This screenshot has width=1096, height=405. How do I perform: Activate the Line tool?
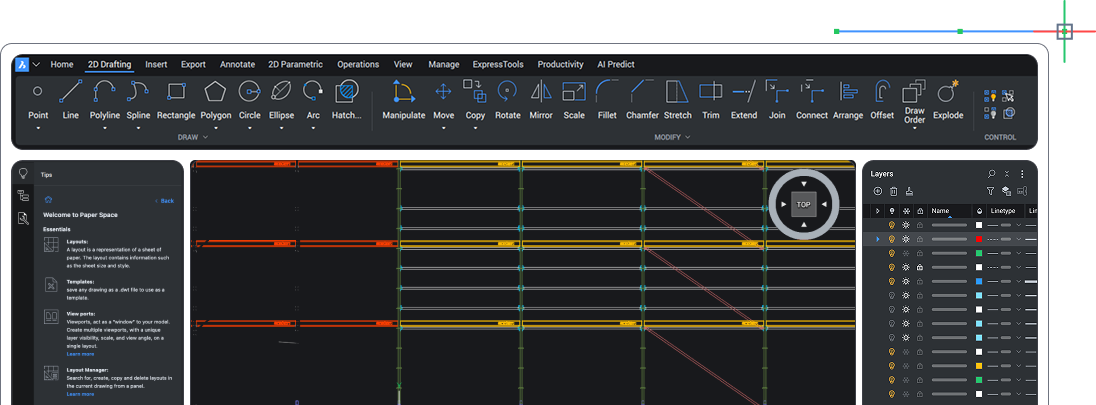click(x=71, y=91)
